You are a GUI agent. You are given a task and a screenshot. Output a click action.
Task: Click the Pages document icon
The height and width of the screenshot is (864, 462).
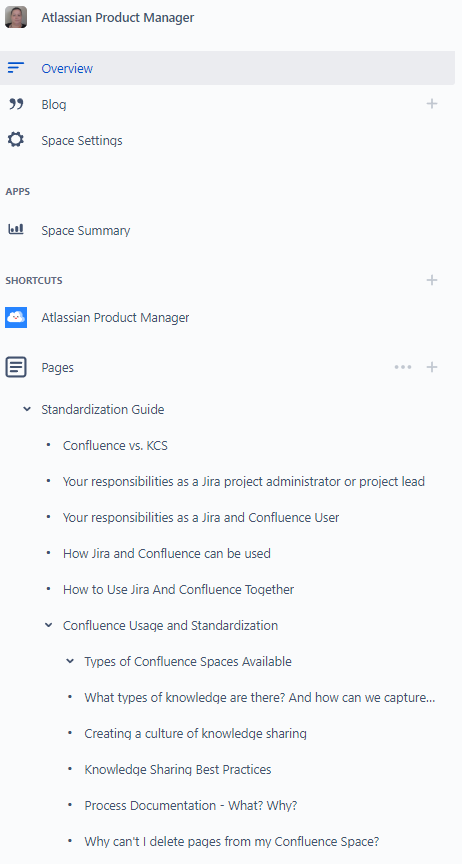coord(16,367)
